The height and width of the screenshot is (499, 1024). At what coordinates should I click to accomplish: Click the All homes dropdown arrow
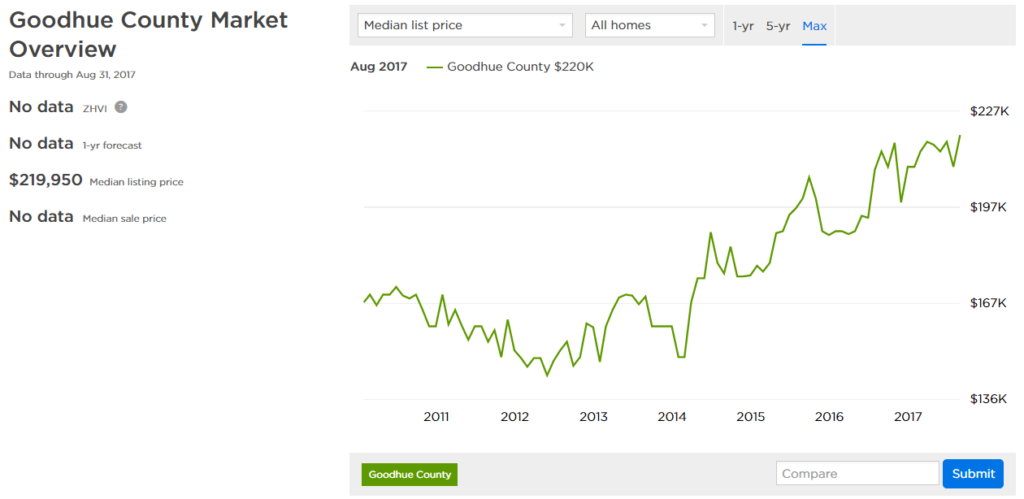tap(704, 25)
